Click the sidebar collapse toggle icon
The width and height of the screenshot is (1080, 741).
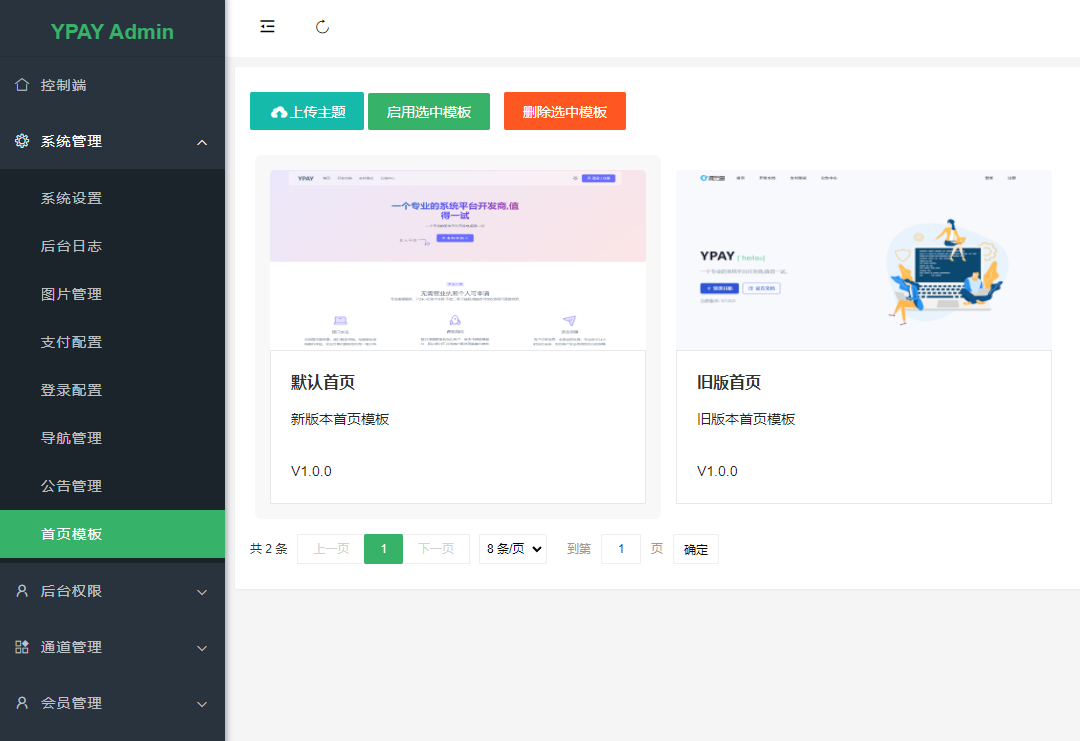pos(267,27)
